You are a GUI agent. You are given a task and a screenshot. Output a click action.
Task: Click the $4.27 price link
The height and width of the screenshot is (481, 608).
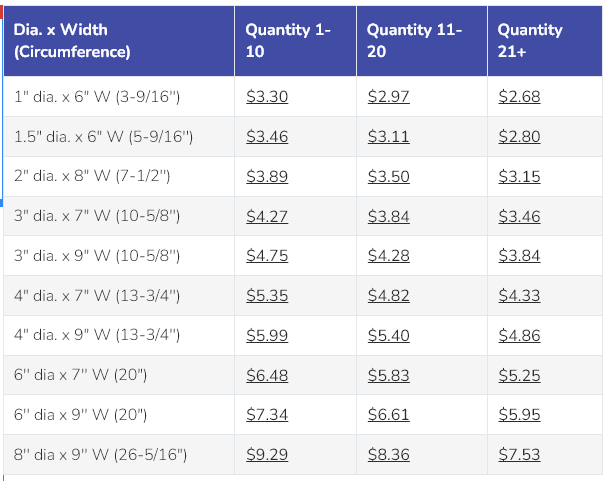coord(266,216)
